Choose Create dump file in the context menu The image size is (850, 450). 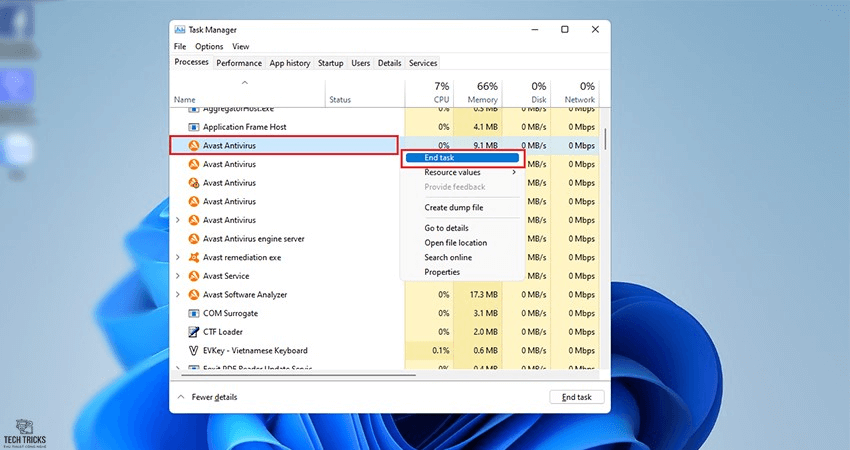pyautogui.click(x=454, y=207)
